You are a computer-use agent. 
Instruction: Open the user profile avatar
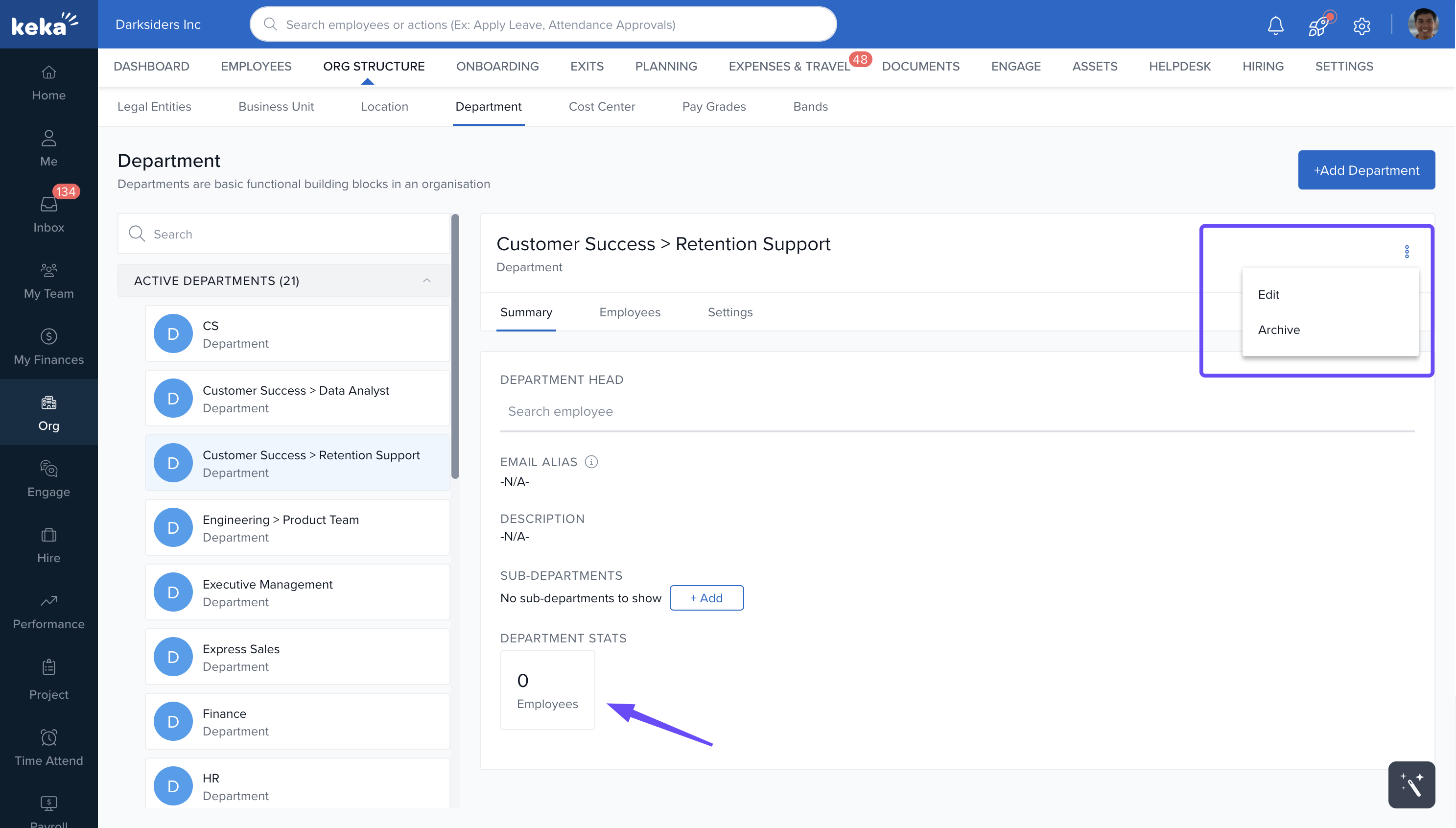(x=1423, y=24)
